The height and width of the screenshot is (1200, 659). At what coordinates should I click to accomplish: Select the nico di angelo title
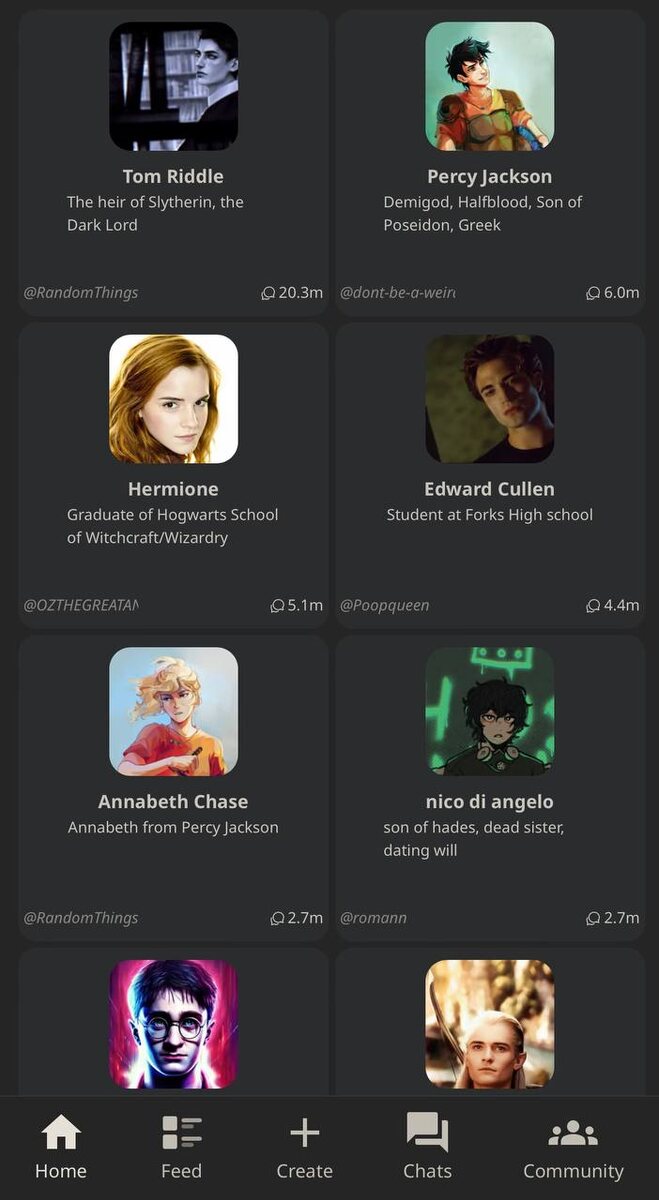click(490, 802)
